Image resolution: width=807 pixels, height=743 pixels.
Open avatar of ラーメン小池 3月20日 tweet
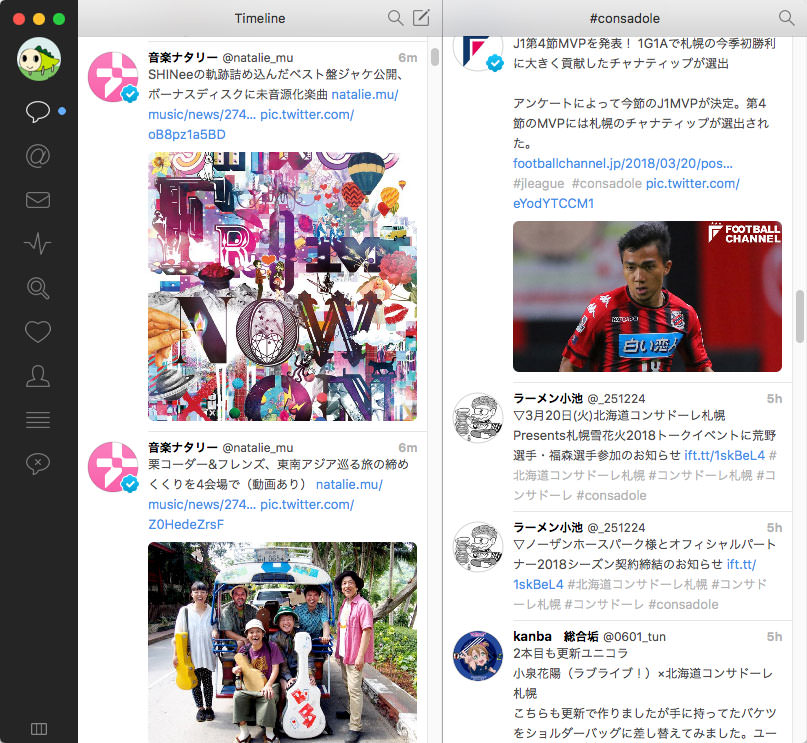click(478, 418)
